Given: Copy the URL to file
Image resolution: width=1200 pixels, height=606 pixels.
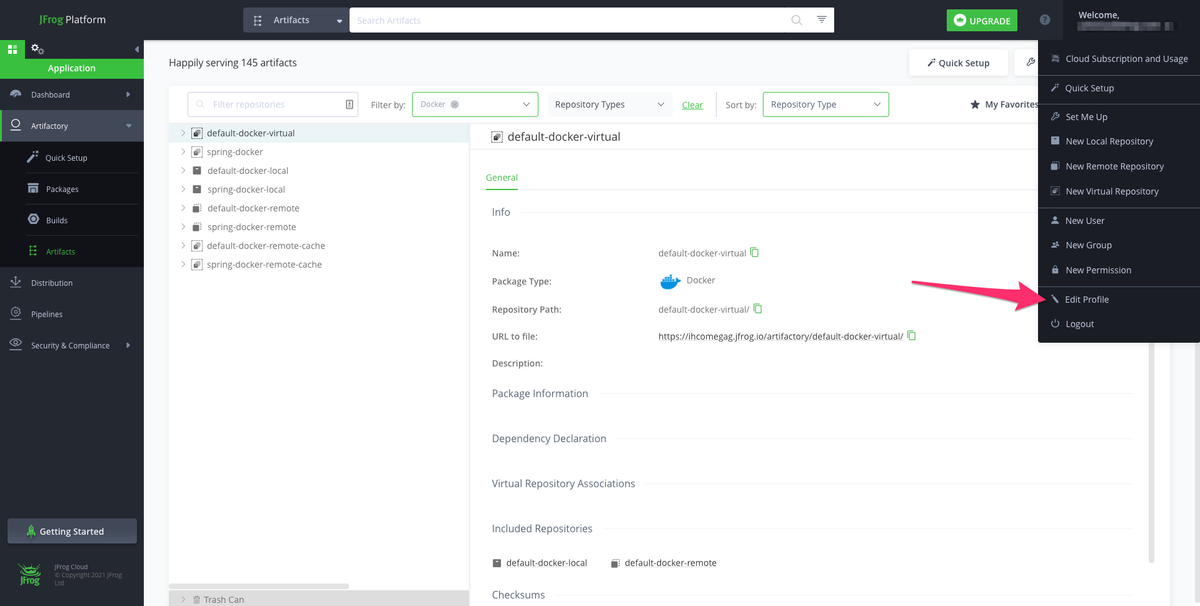Looking at the screenshot, I should (x=911, y=336).
